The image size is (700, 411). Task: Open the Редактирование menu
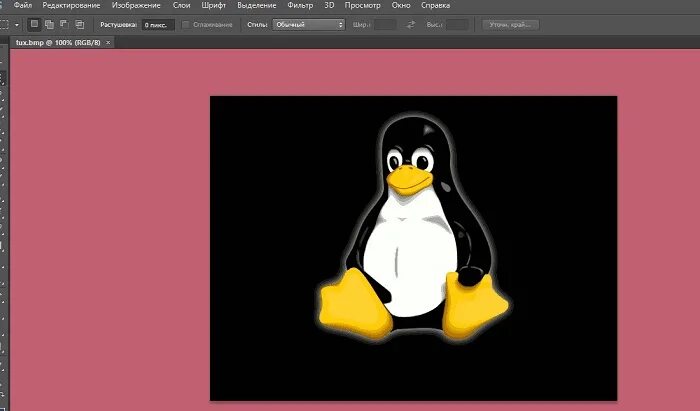pos(71,6)
